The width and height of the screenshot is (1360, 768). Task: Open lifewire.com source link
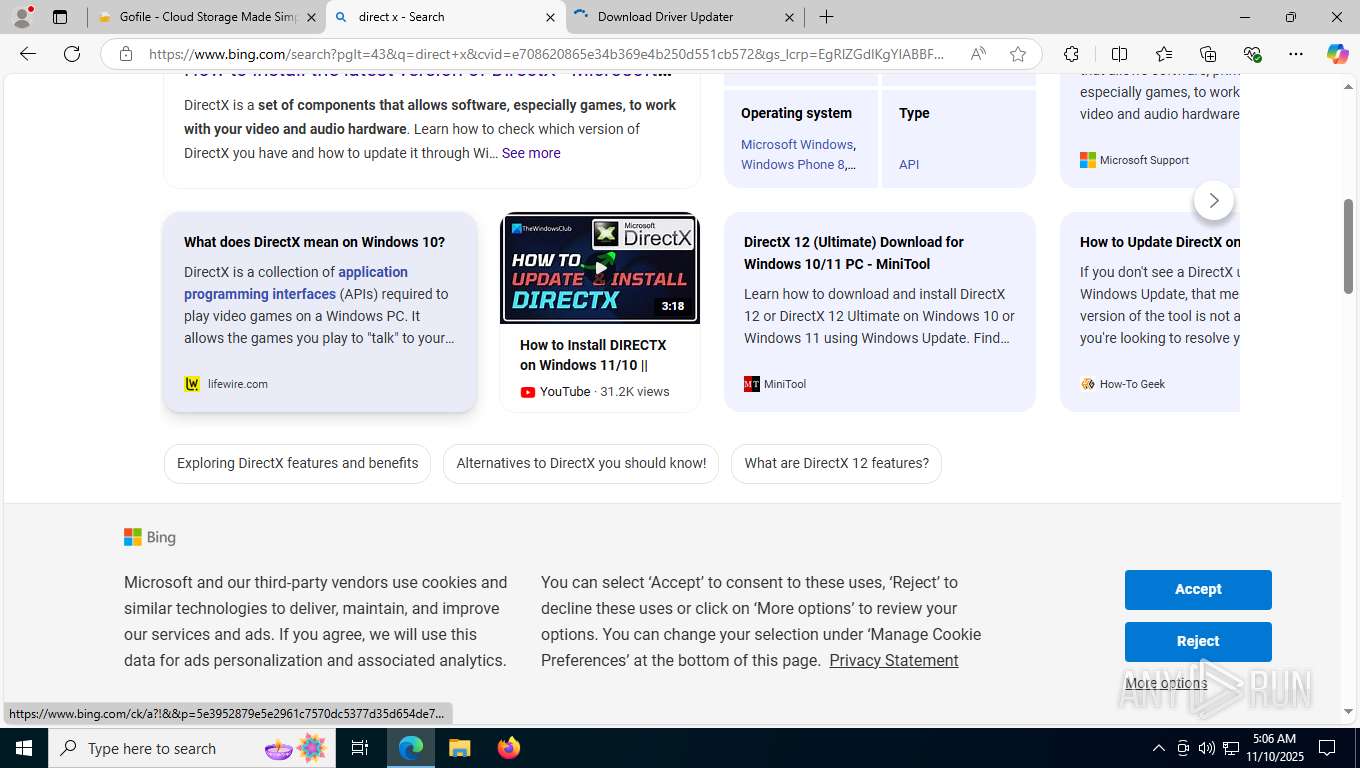[x=238, y=384]
